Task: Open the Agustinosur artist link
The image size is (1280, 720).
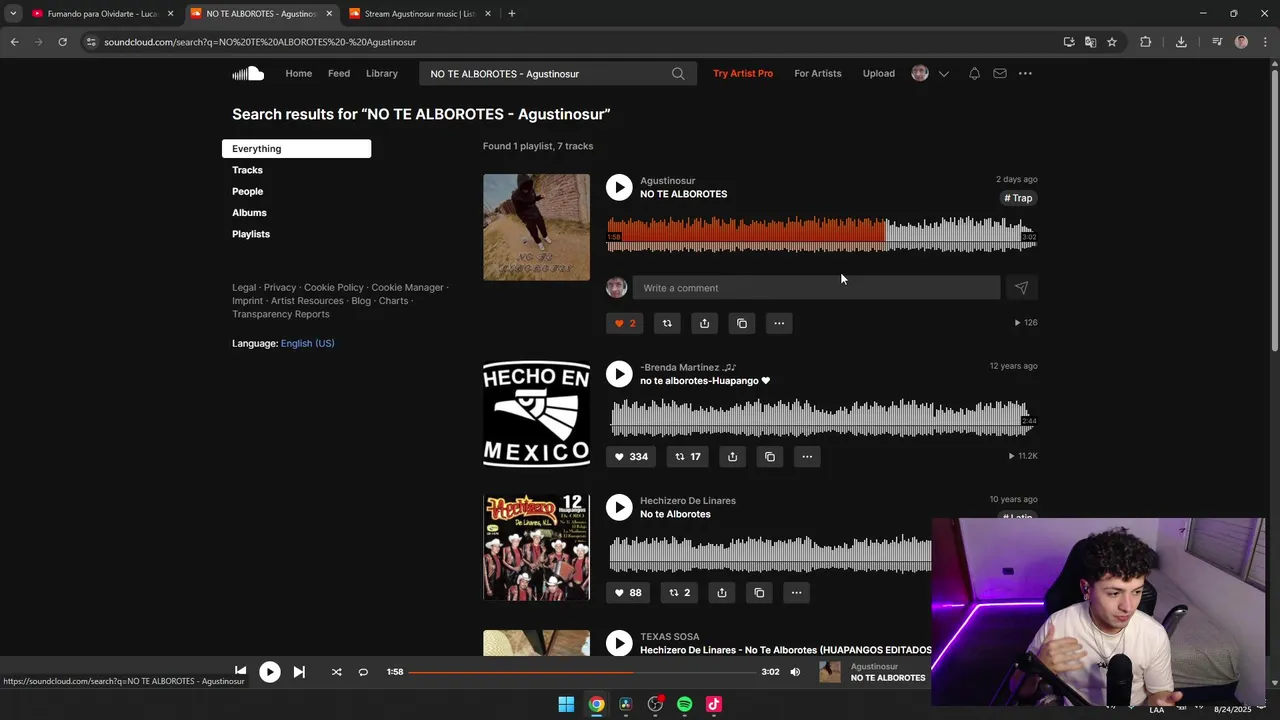Action: coord(667,181)
